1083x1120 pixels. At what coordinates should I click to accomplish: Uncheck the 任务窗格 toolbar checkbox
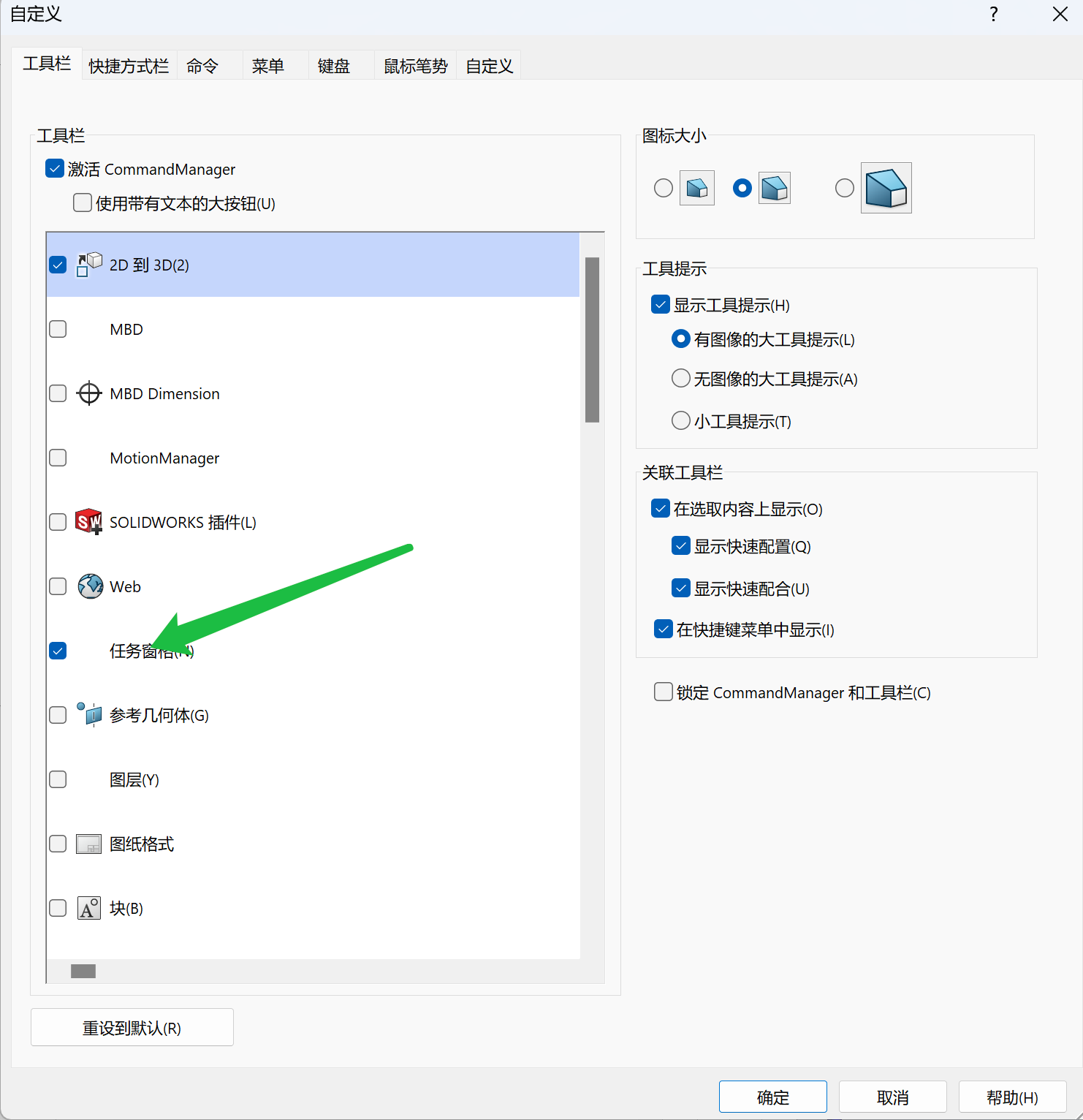pos(58,651)
